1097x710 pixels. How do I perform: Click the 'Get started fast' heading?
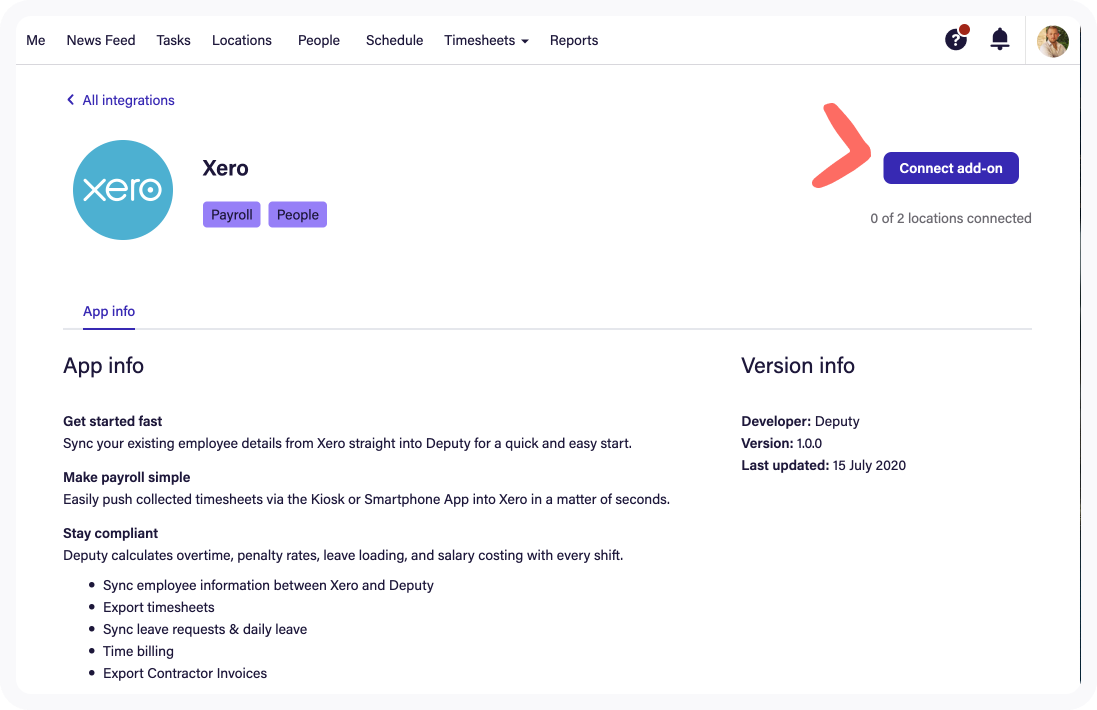[113, 421]
